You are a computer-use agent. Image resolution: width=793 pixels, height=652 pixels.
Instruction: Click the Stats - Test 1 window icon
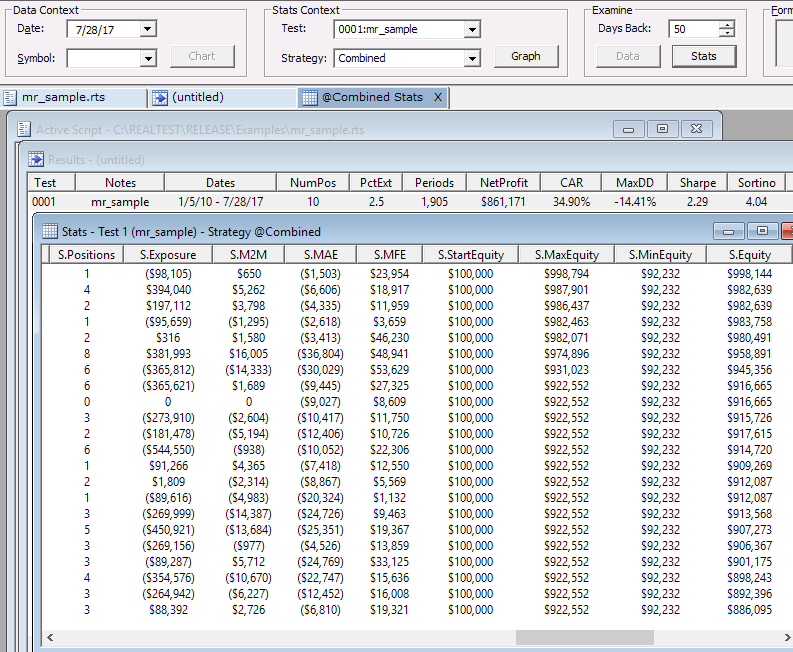coord(50,231)
